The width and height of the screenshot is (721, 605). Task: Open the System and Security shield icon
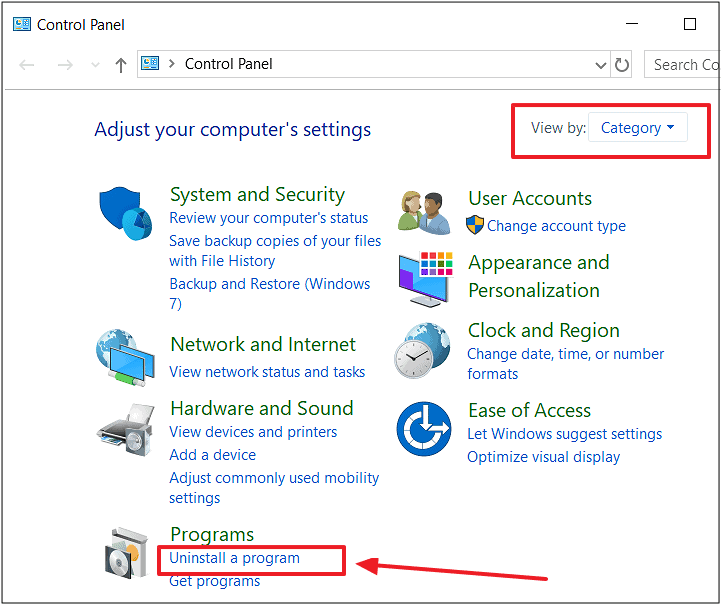[125, 213]
